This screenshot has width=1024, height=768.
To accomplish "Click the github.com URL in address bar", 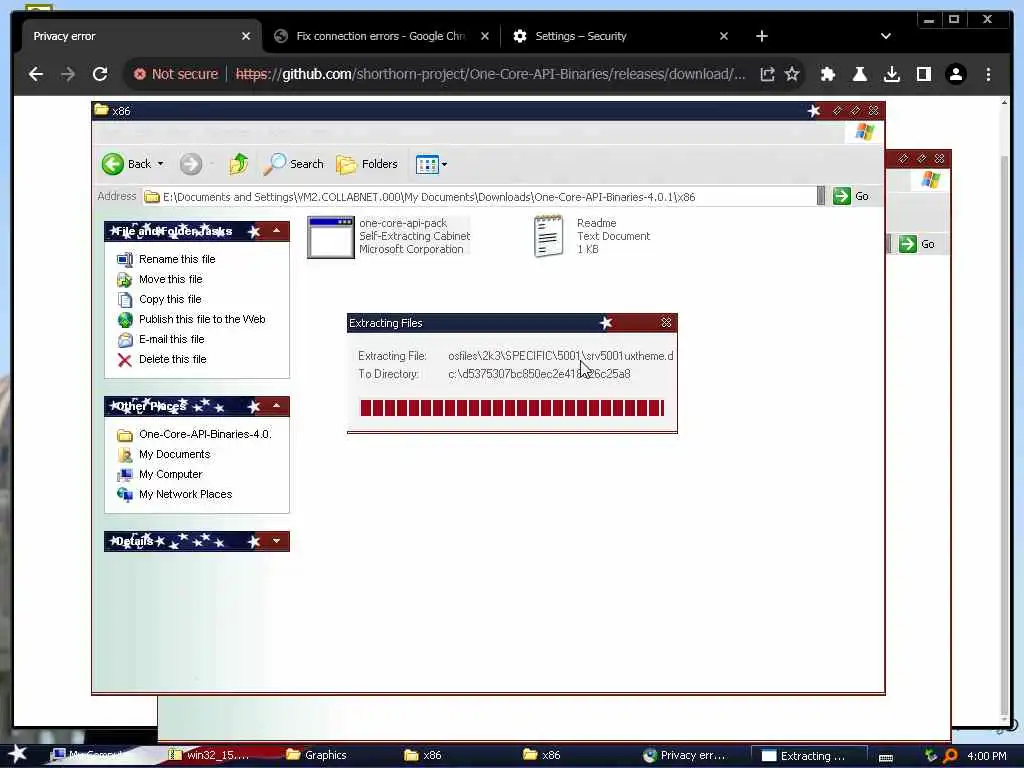I will (x=490, y=74).
